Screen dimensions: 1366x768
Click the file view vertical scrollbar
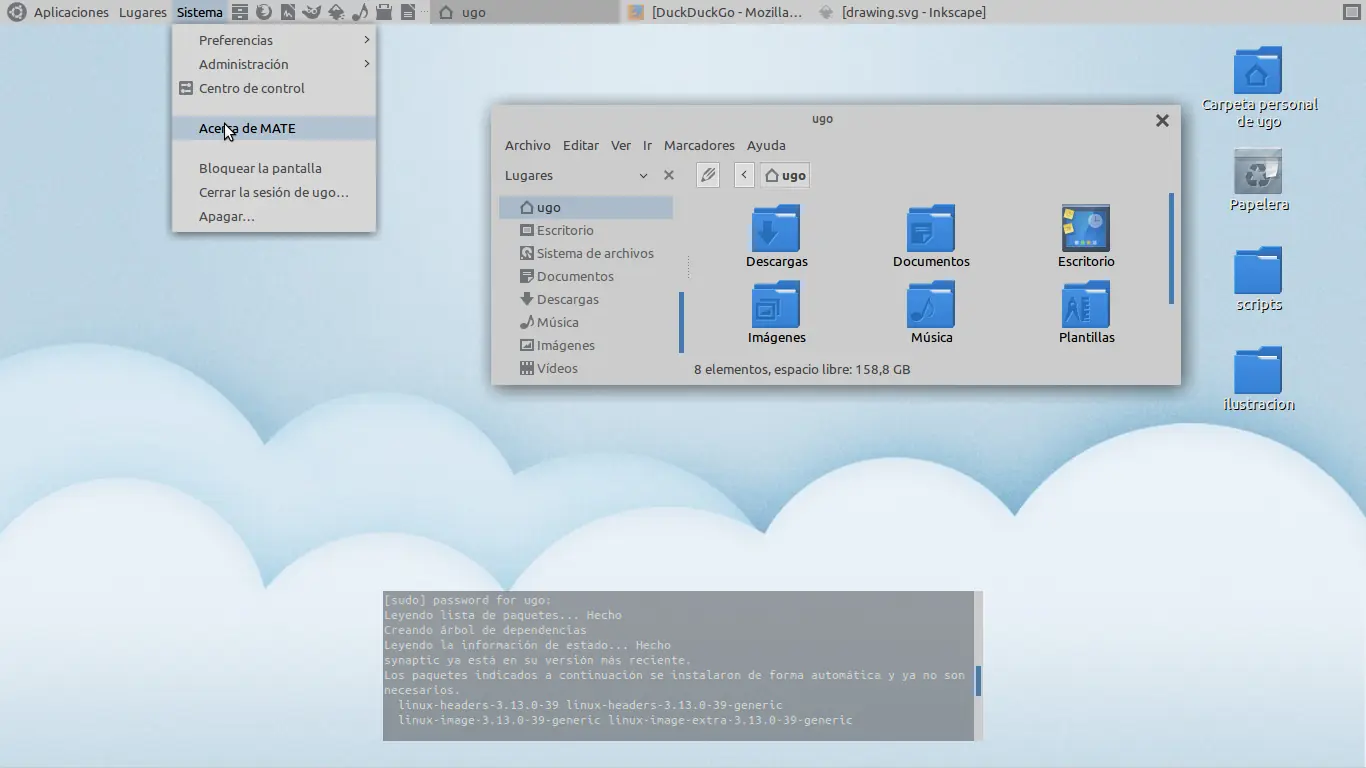(1171, 248)
